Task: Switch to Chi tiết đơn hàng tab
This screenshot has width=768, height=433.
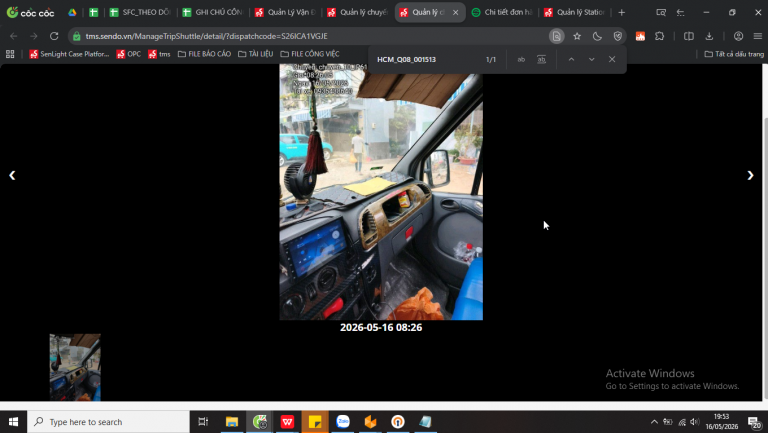Action: 502,12
